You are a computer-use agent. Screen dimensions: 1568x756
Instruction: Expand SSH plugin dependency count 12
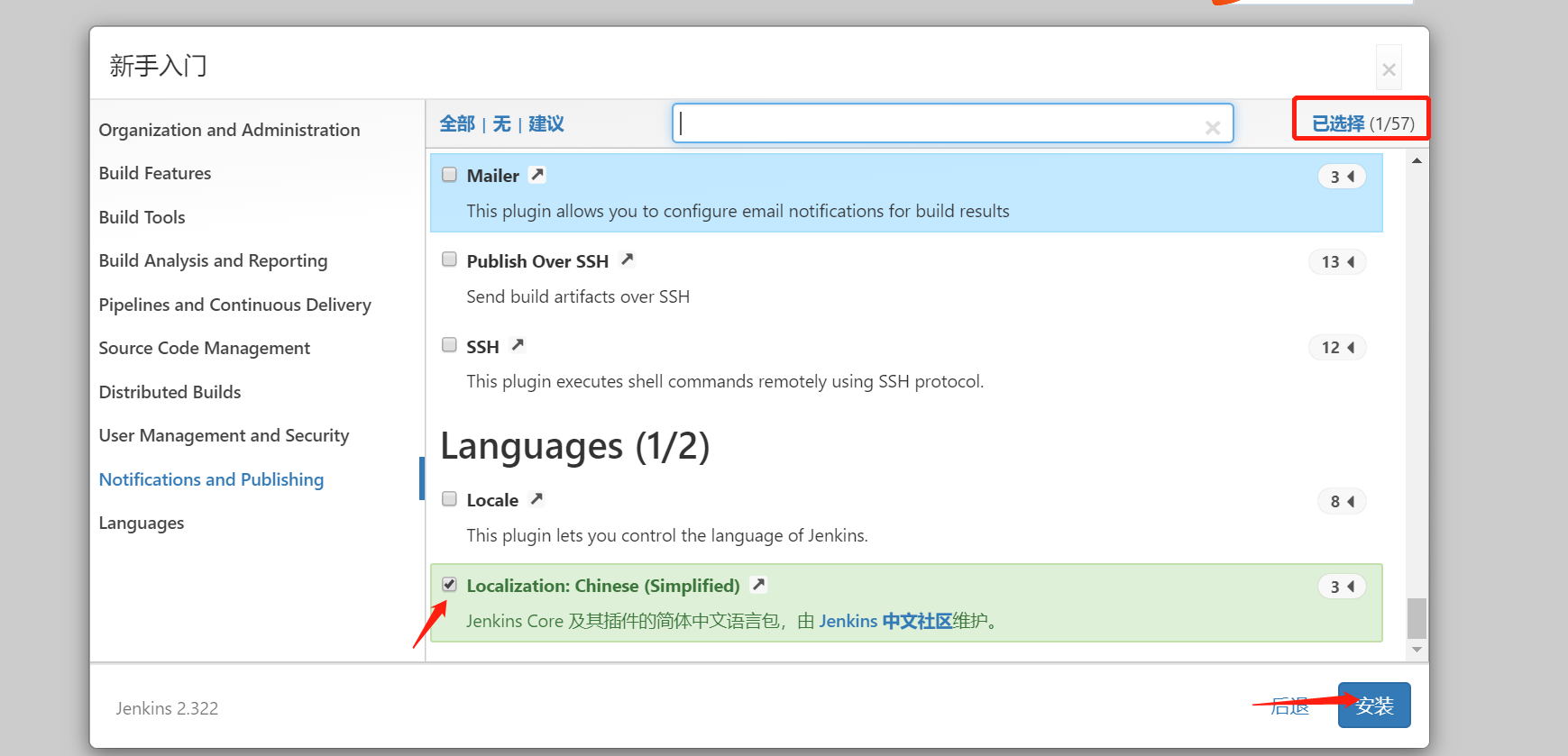pyautogui.click(x=1337, y=348)
